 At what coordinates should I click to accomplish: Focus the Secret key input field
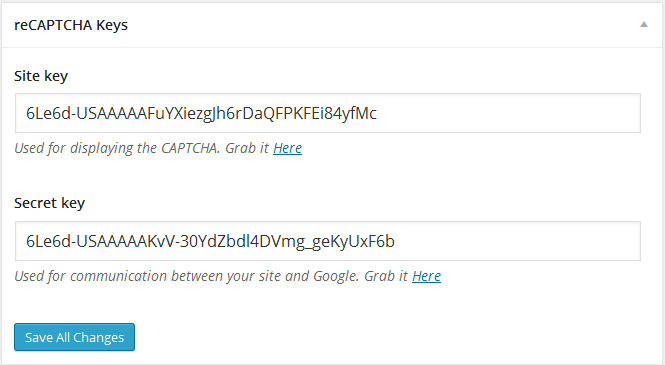[328, 241]
